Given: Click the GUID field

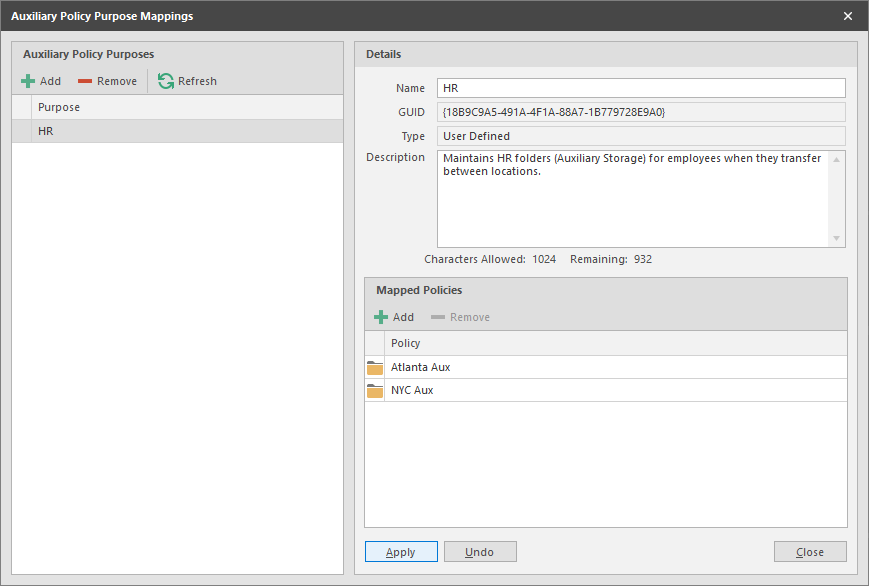Looking at the screenshot, I should pyautogui.click(x=641, y=112).
